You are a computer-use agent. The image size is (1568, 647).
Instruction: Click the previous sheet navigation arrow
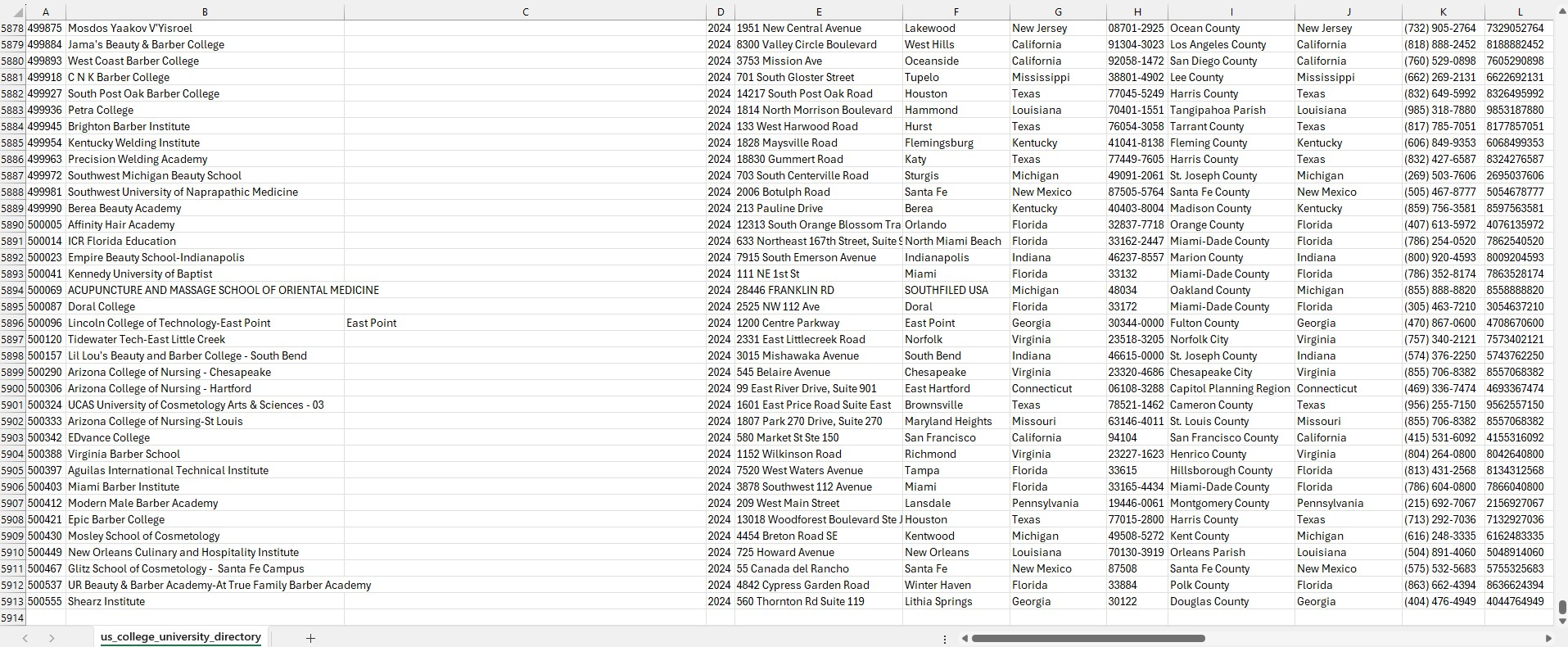[25, 638]
